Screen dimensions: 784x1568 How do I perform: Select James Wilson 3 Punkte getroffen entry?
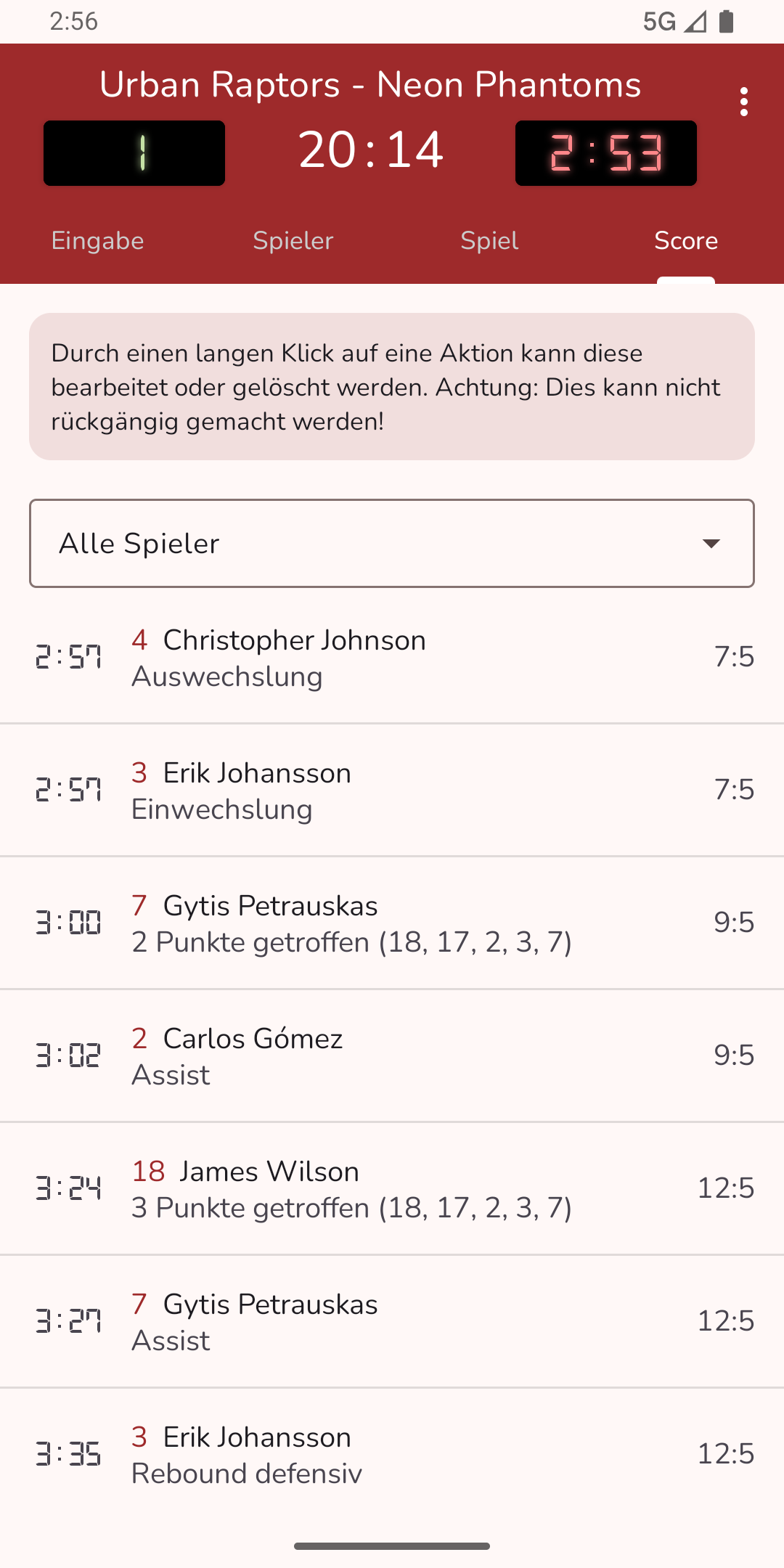[x=392, y=1189]
